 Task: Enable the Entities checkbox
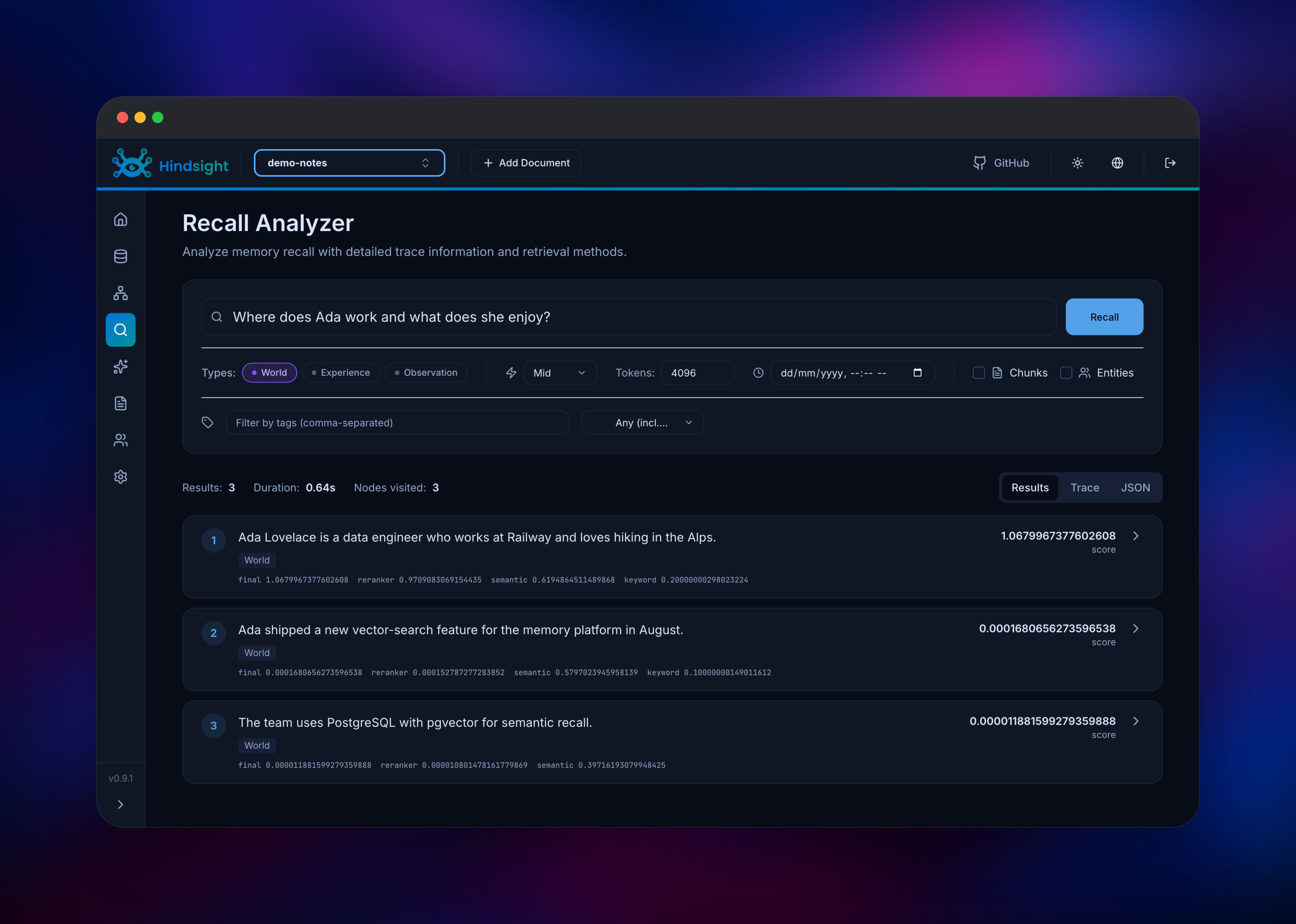(1066, 373)
